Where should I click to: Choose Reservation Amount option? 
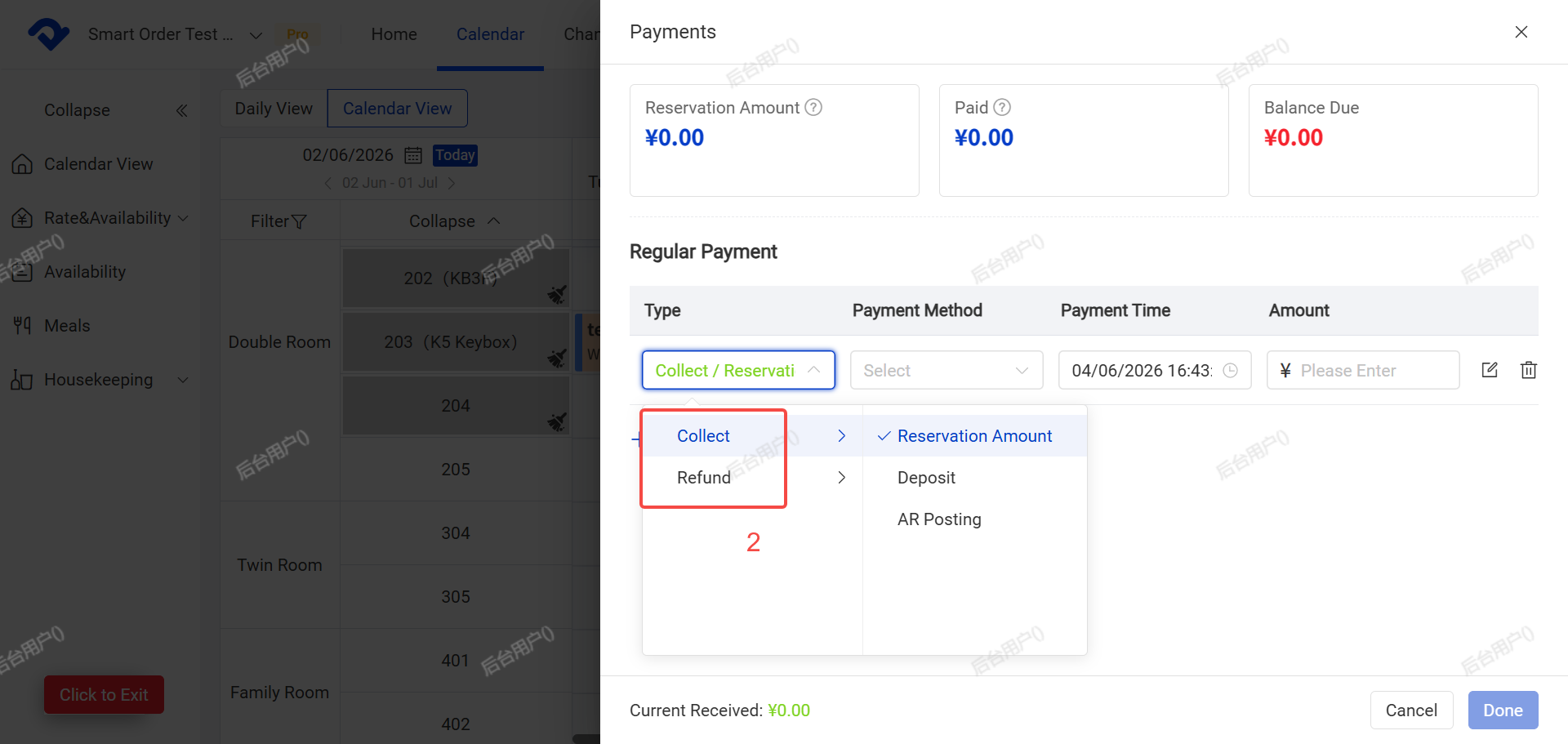974,436
